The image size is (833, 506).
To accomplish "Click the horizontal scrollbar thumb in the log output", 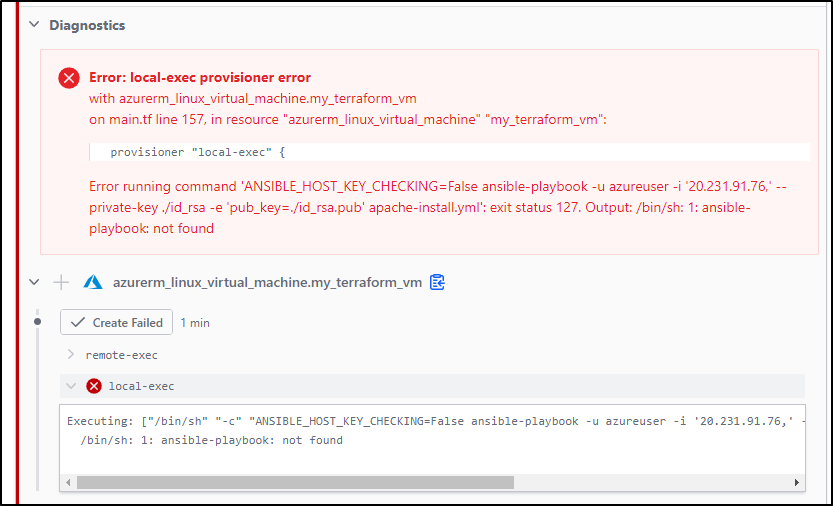I will pos(295,483).
